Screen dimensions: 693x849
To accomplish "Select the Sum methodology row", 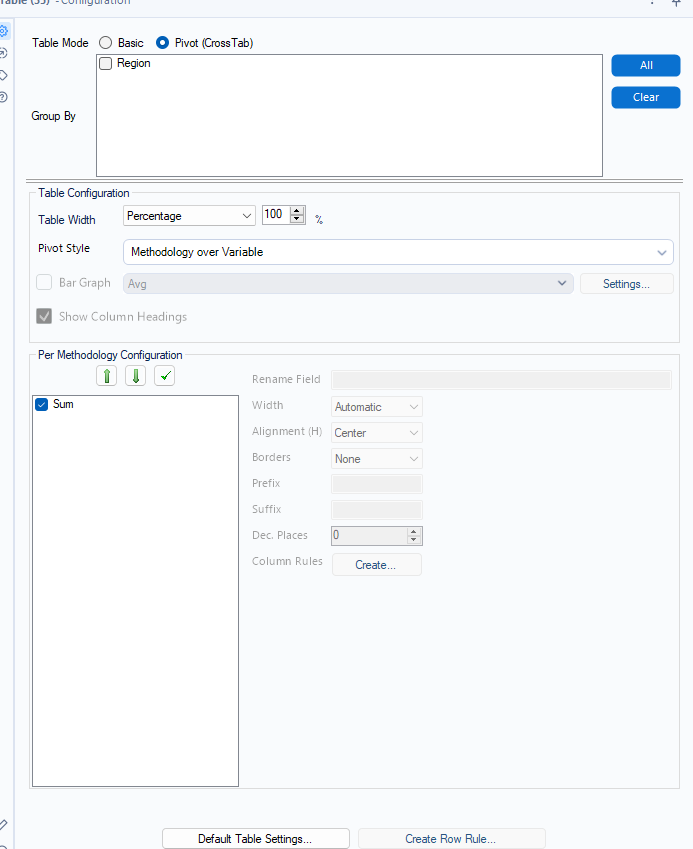I will click(135, 404).
